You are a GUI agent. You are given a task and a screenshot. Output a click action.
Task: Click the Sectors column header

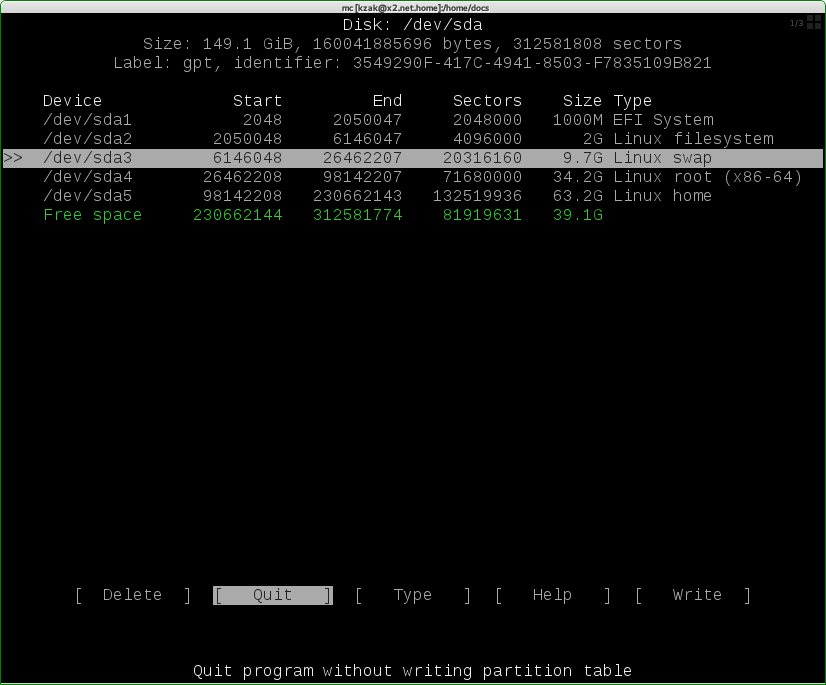click(x=487, y=101)
